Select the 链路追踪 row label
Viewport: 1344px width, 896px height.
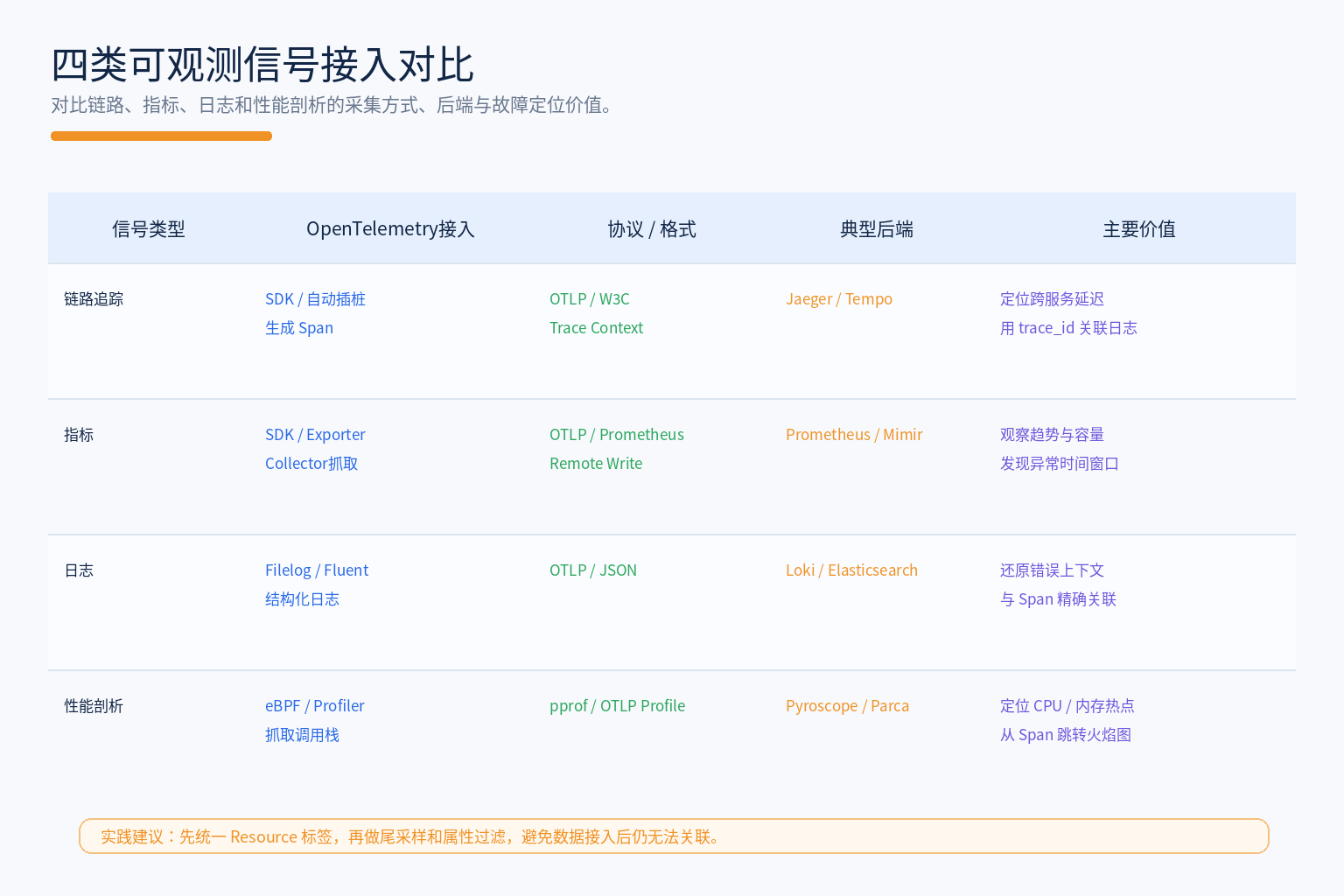[x=94, y=299]
